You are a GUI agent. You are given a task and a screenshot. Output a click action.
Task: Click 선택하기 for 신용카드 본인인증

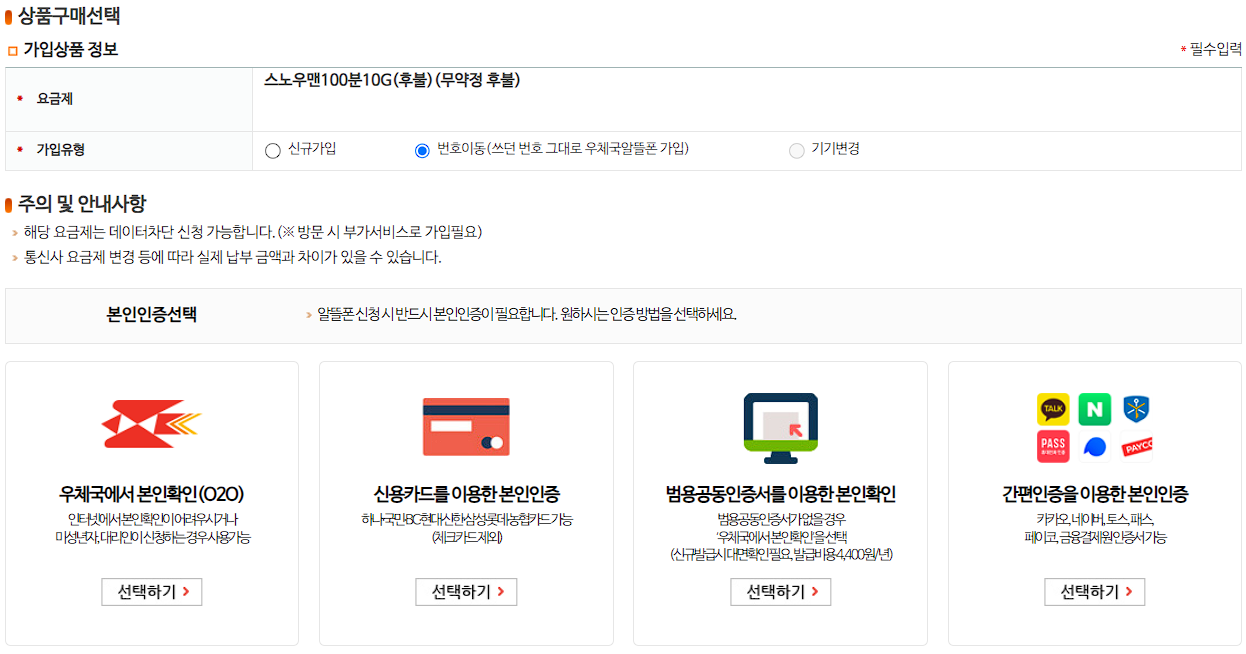click(466, 591)
